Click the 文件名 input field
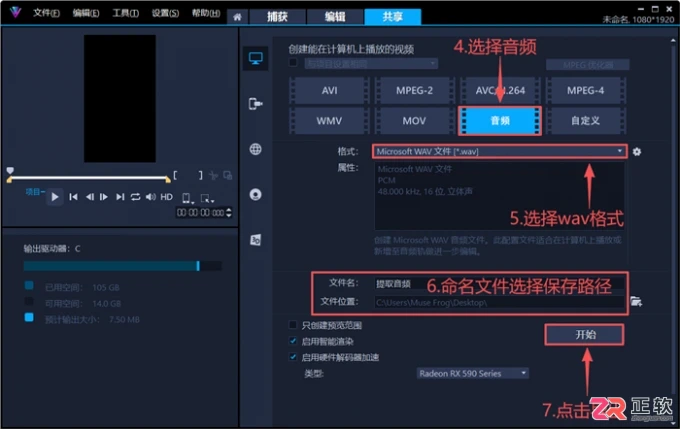Image resolution: width=680 pixels, height=429 pixels. click(x=500, y=284)
